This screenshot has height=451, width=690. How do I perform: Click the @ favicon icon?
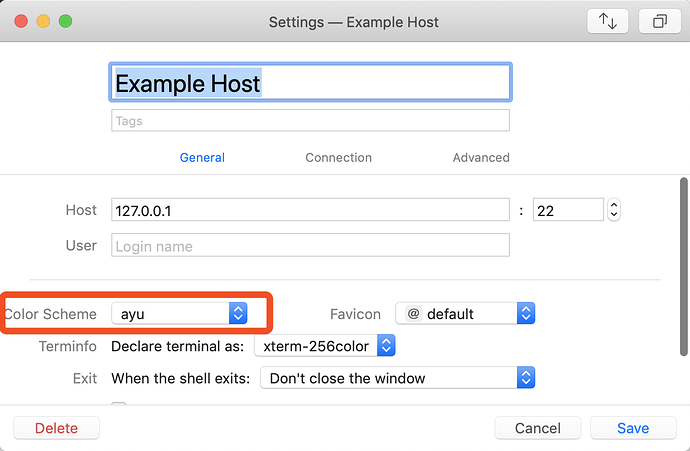coord(413,314)
